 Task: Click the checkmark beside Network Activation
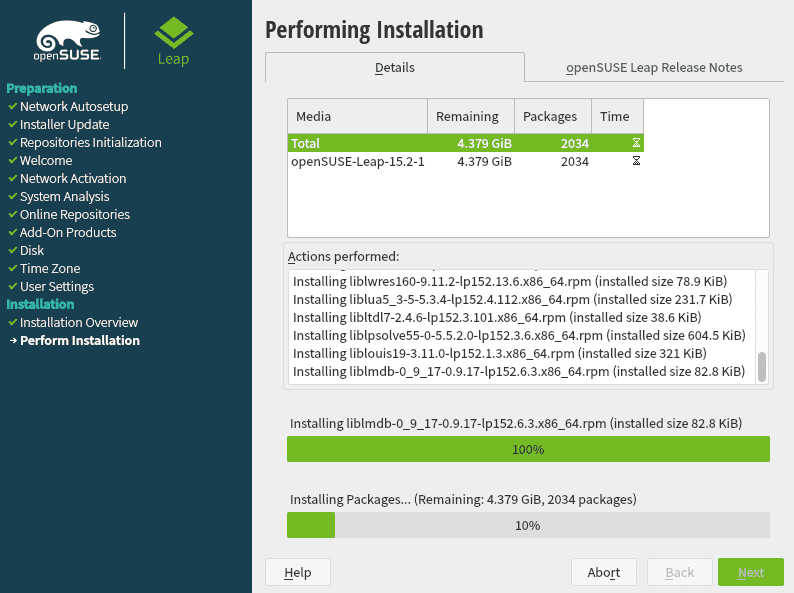(x=13, y=178)
